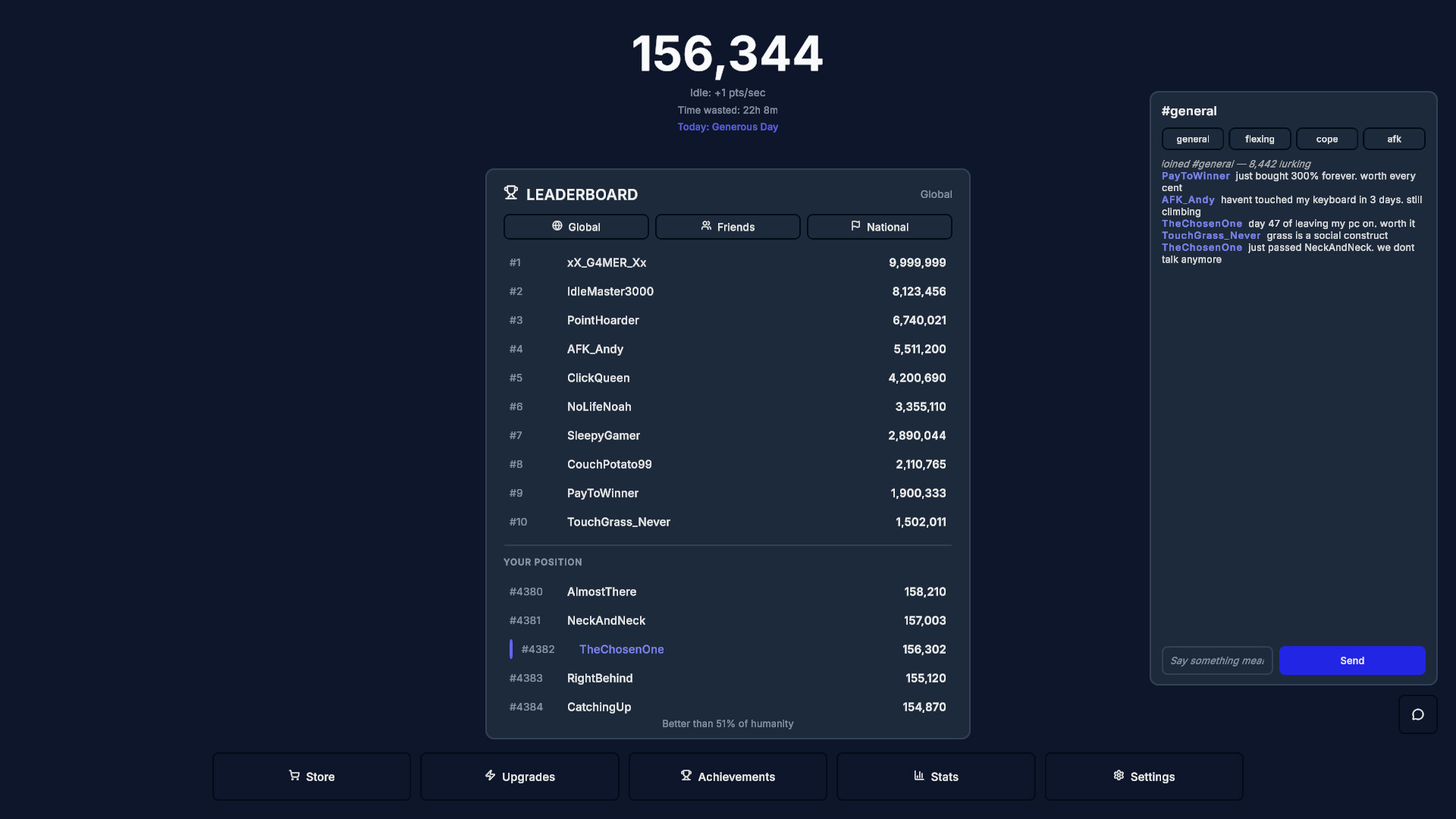The height and width of the screenshot is (819, 1456).
Task: Open Achievements
Action: coord(728,777)
